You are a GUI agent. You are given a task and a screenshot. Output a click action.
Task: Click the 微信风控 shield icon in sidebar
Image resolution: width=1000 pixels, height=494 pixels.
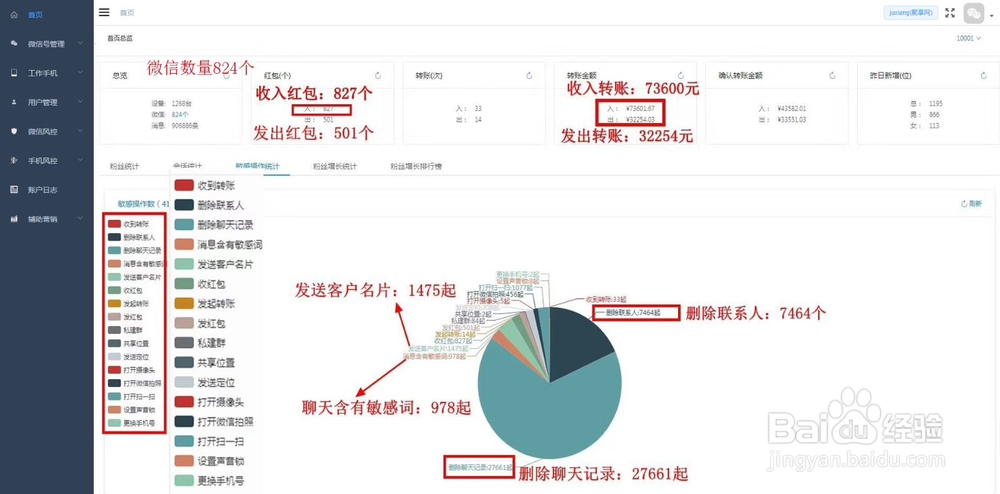pos(15,131)
